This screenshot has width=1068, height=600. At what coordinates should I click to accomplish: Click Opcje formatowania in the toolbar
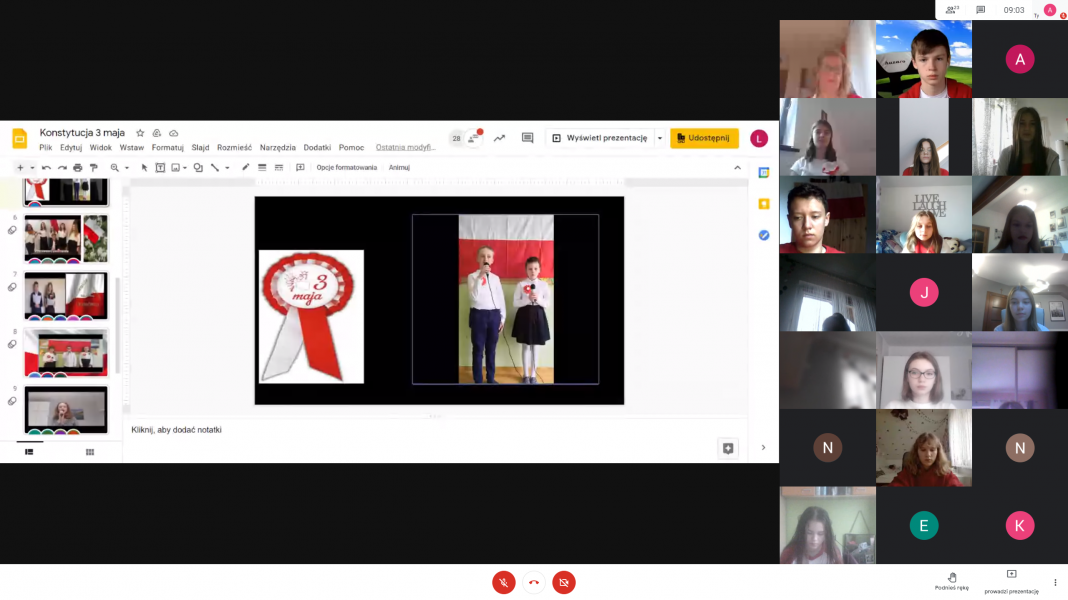[346, 168]
